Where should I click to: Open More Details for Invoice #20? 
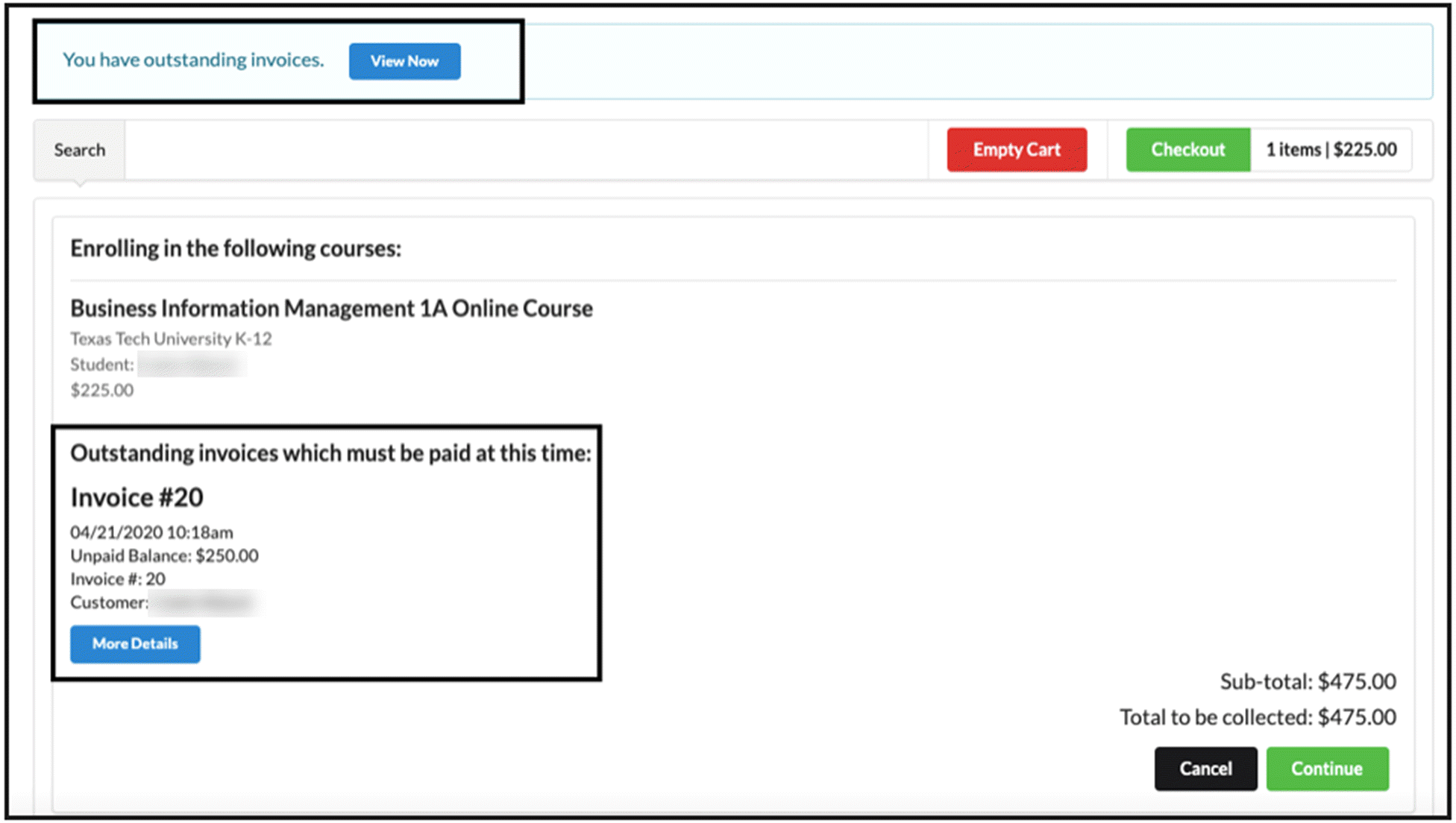(135, 643)
